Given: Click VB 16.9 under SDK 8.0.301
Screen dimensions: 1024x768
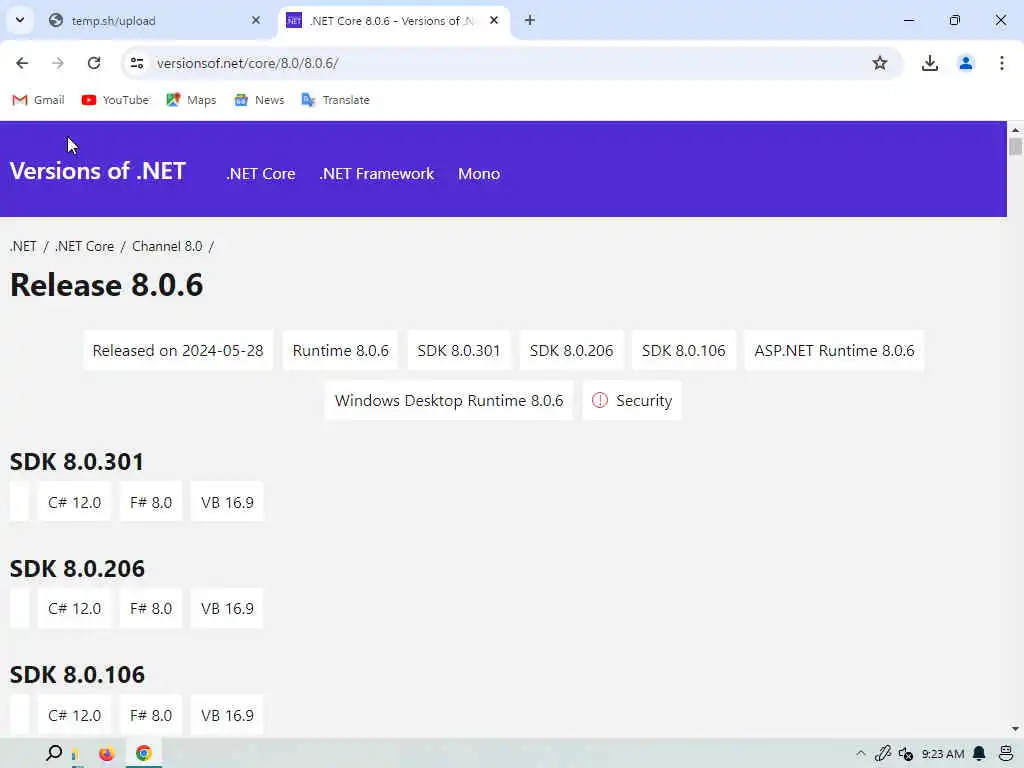Looking at the screenshot, I should (x=227, y=502).
